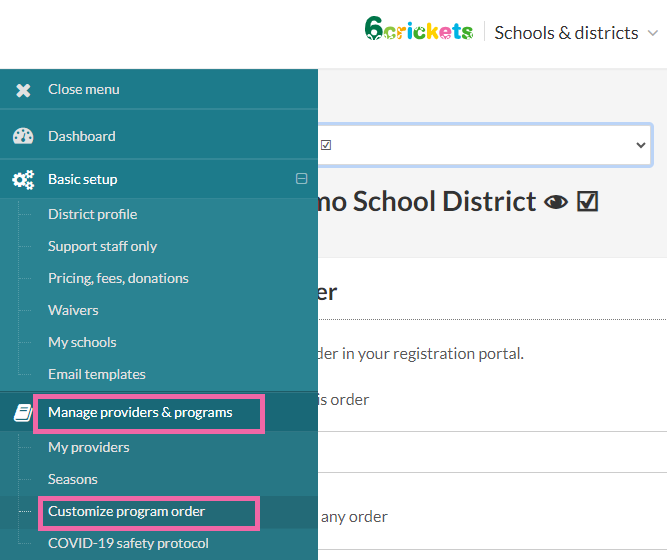Open District profile
This screenshot has width=667, height=560.
[93, 214]
